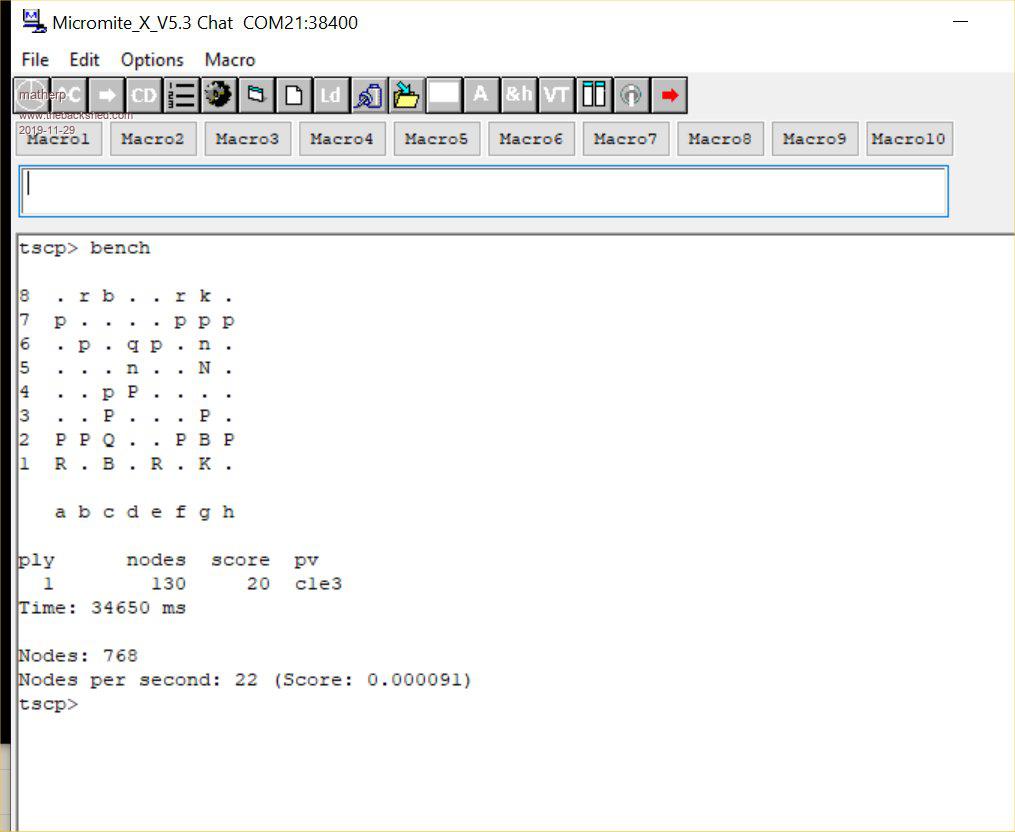
Task: Toggle the VT terminal mode icon
Action: coord(556,95)
